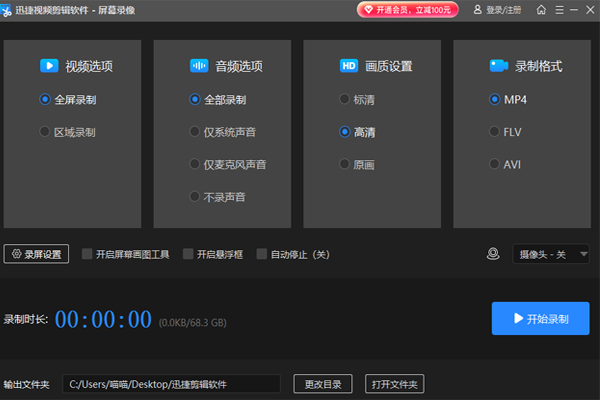Select 仅麦克风声音 audio option
This screenshot has width=600, height=400.
[x=228, y=165]
